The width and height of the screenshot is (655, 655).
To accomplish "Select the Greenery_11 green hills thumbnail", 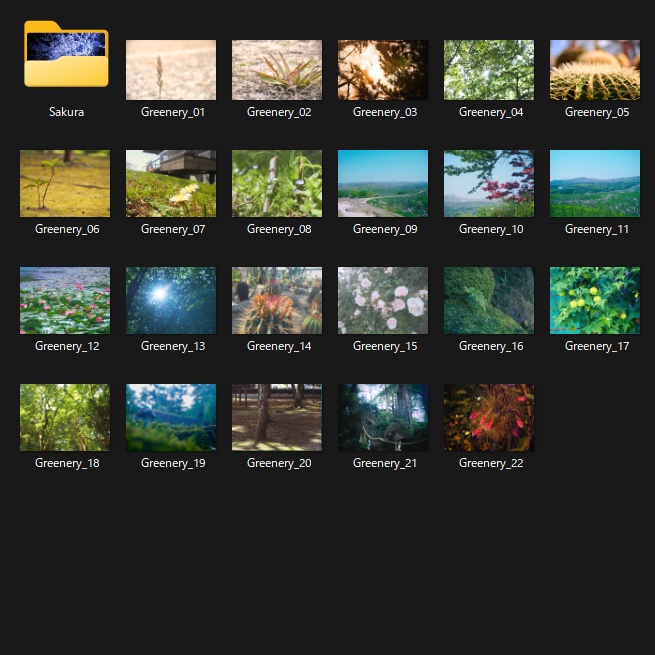I will 595,183.
